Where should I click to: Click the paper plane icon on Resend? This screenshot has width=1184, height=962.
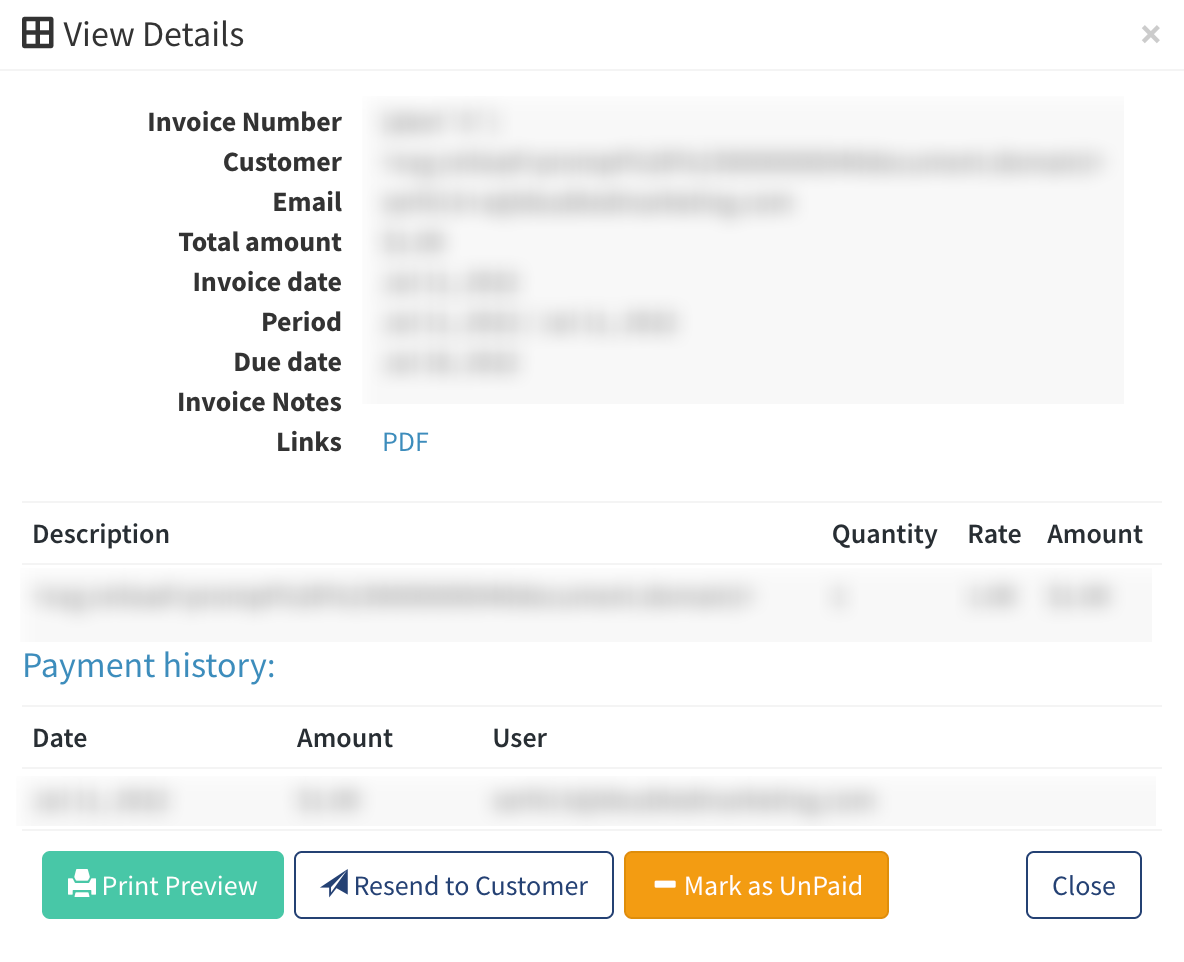334,885
